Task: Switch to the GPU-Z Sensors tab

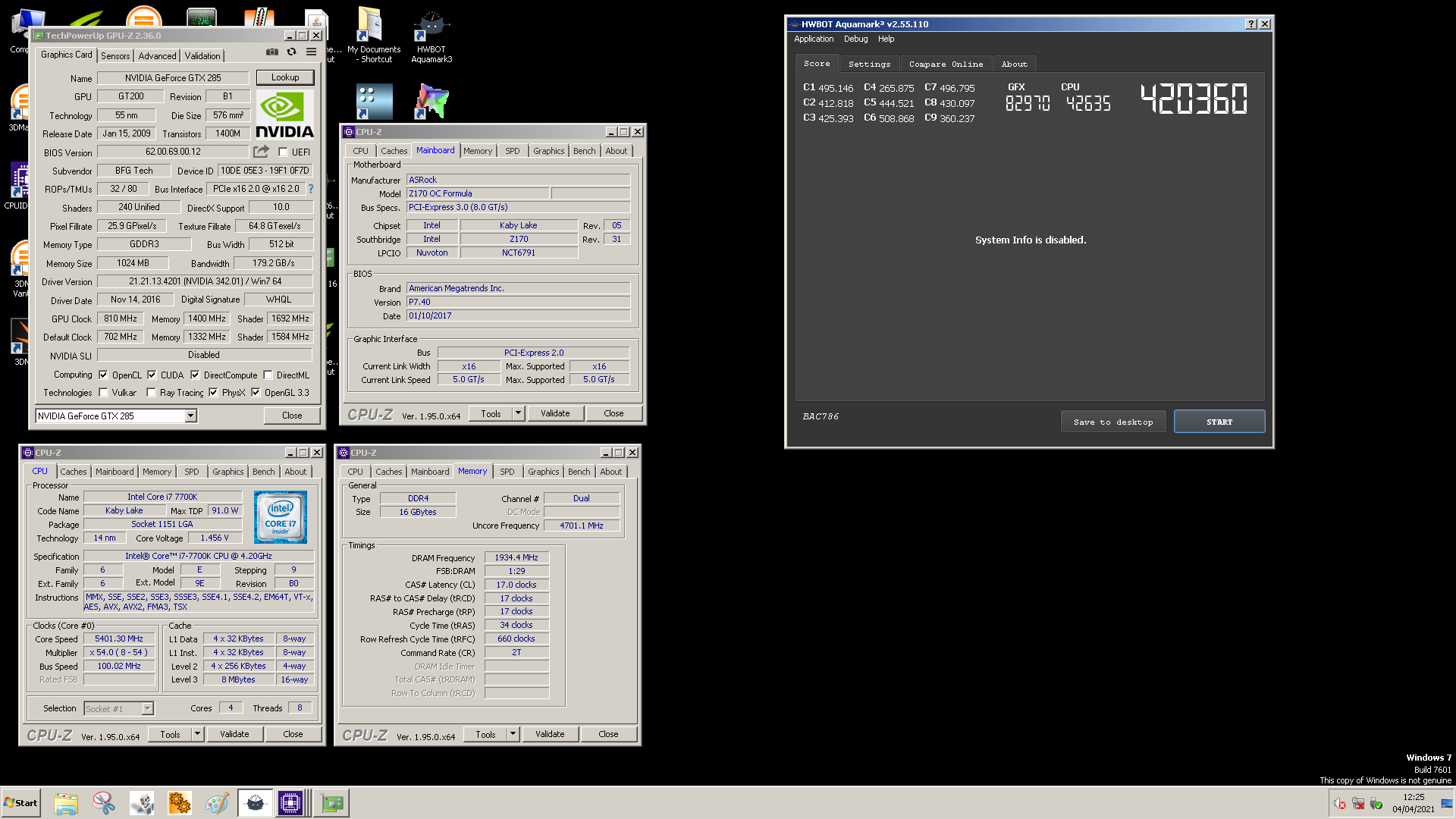Action: pyautogui.click(x=115, y=56)
